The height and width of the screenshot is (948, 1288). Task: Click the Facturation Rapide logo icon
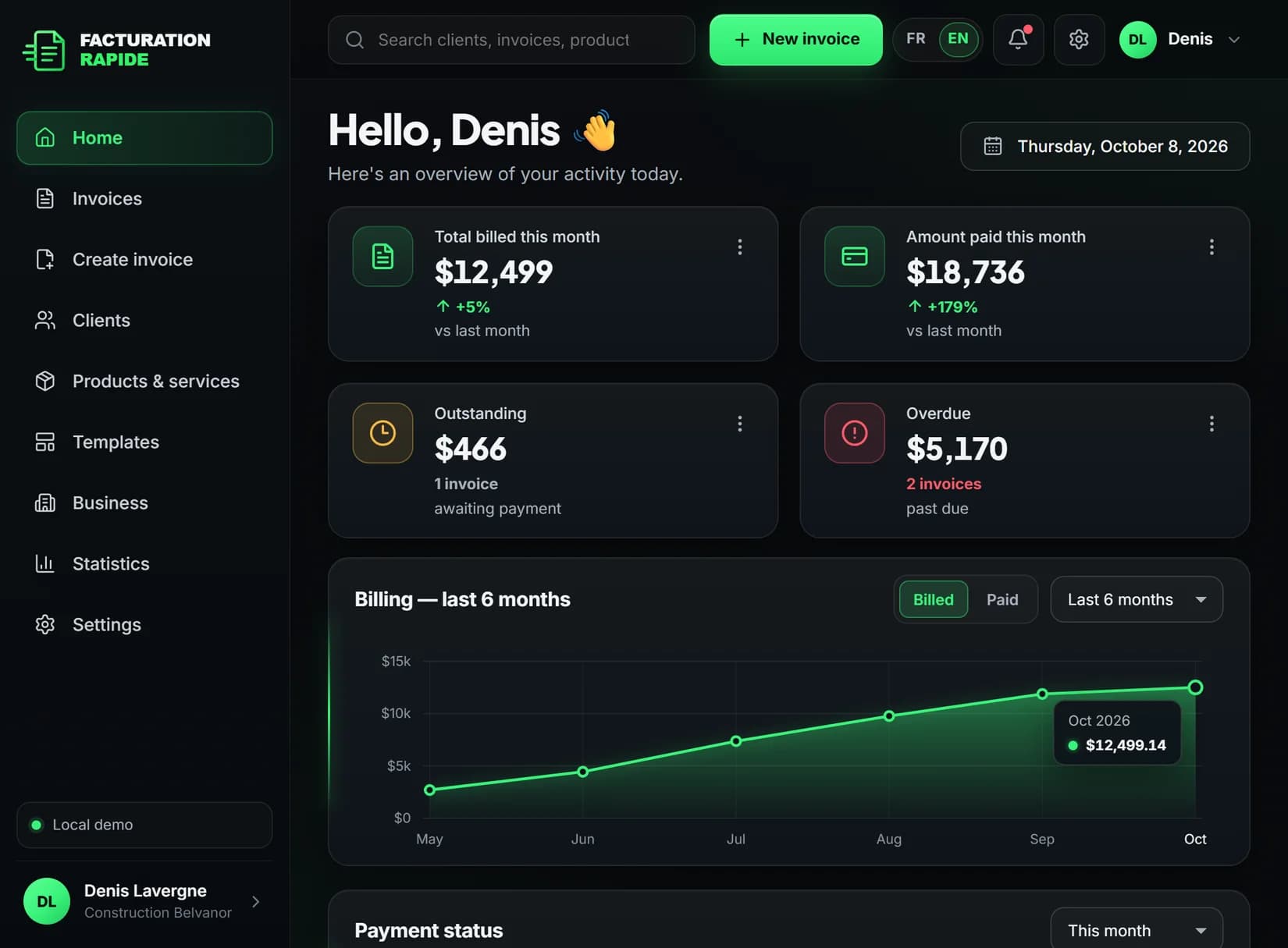click(x=44, y=50)
